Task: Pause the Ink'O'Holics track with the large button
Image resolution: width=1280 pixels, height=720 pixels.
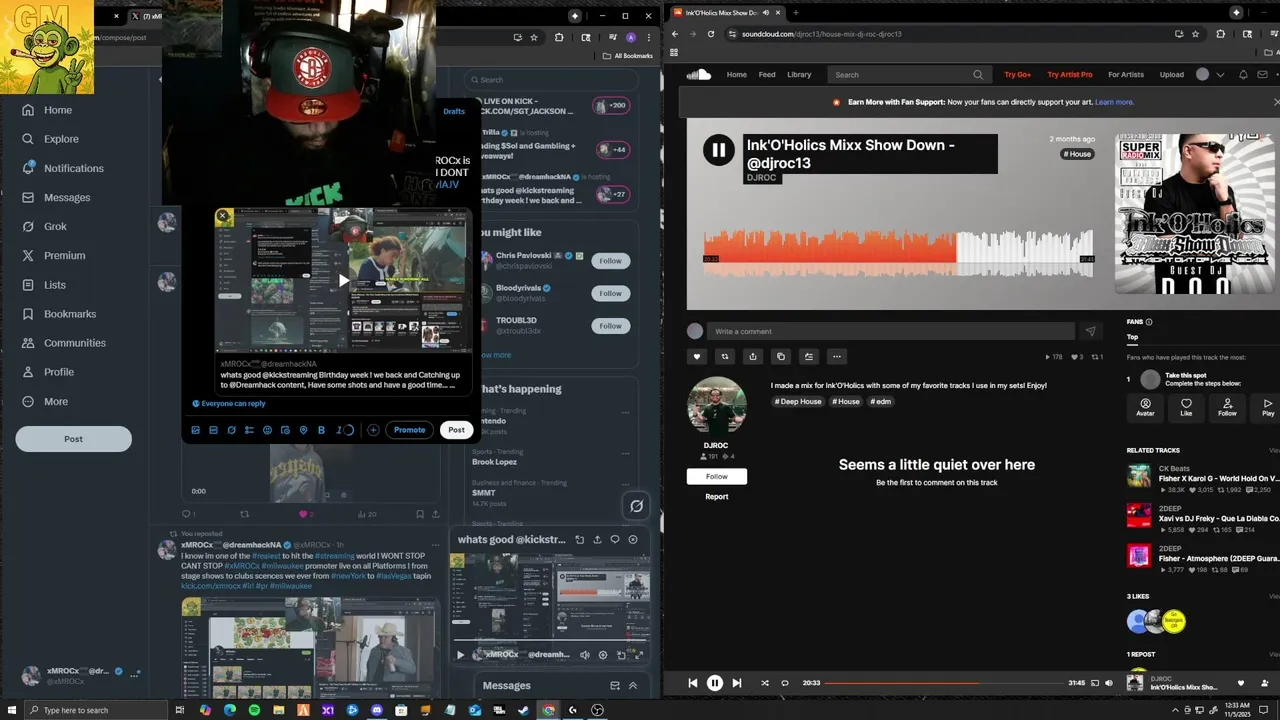Action: [x=718, y=151]
